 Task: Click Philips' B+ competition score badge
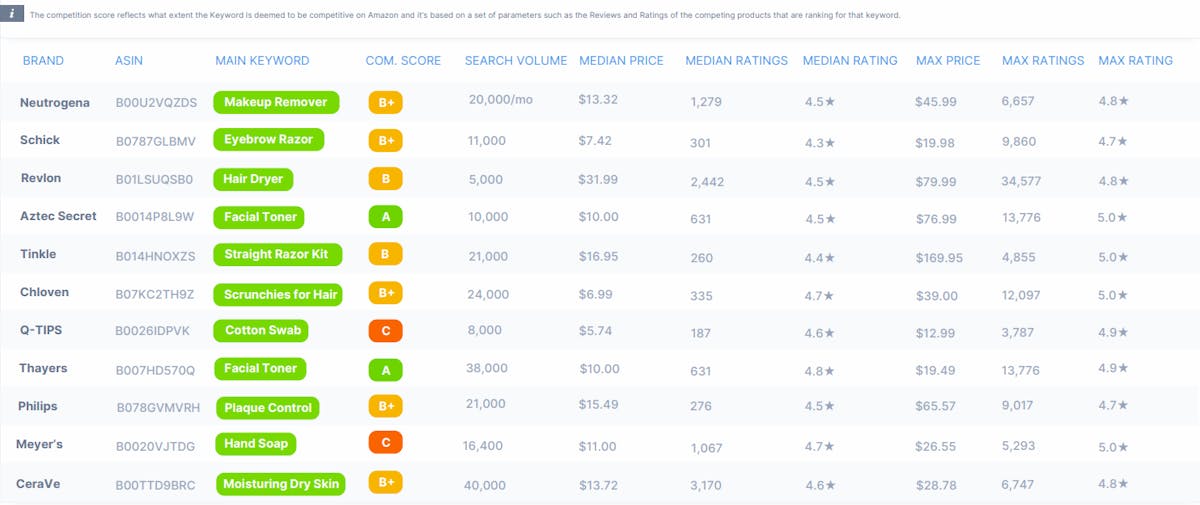point(385,406)
